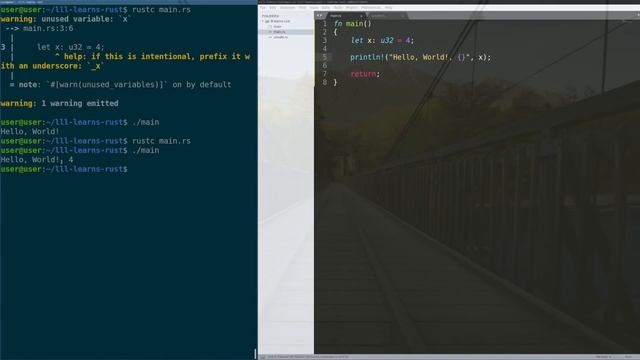The image size is (640, 360).
Task: Click line number 8 in the gutter
Action: coord(325,82)
